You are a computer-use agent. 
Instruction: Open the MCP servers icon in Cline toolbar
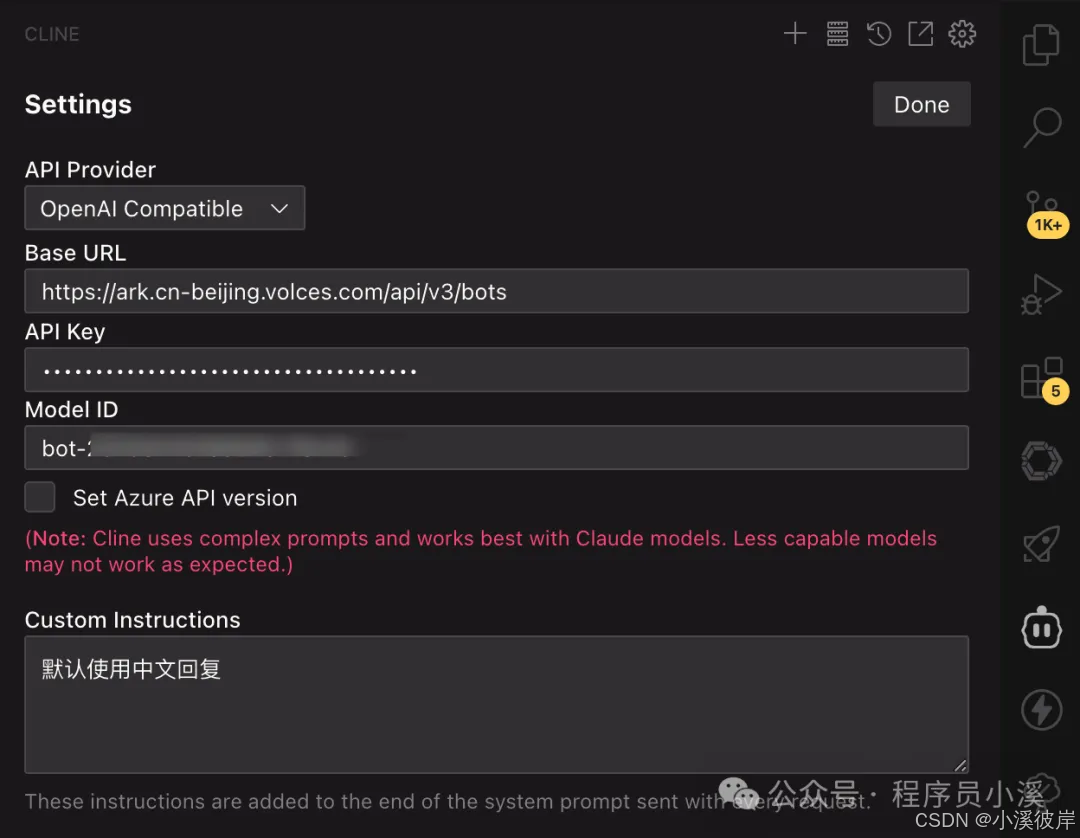click(x=837, y=33)
